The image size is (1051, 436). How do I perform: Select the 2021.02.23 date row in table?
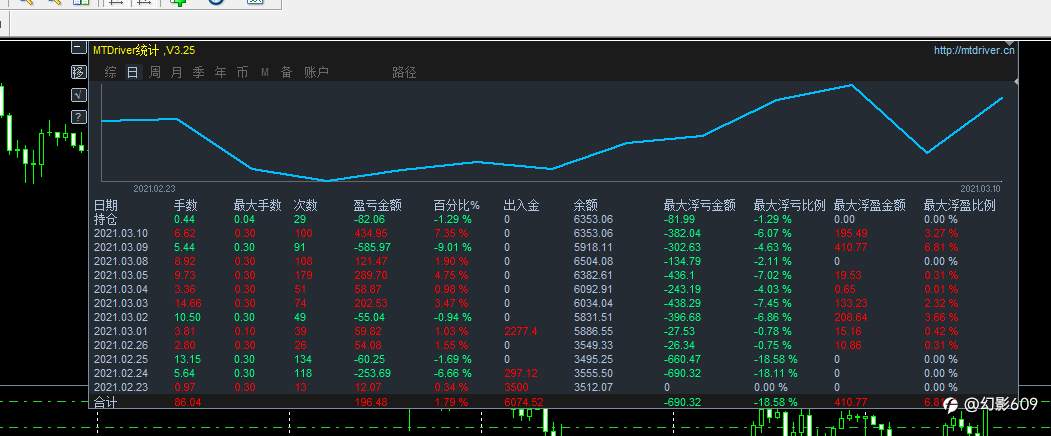click(121, 388)
